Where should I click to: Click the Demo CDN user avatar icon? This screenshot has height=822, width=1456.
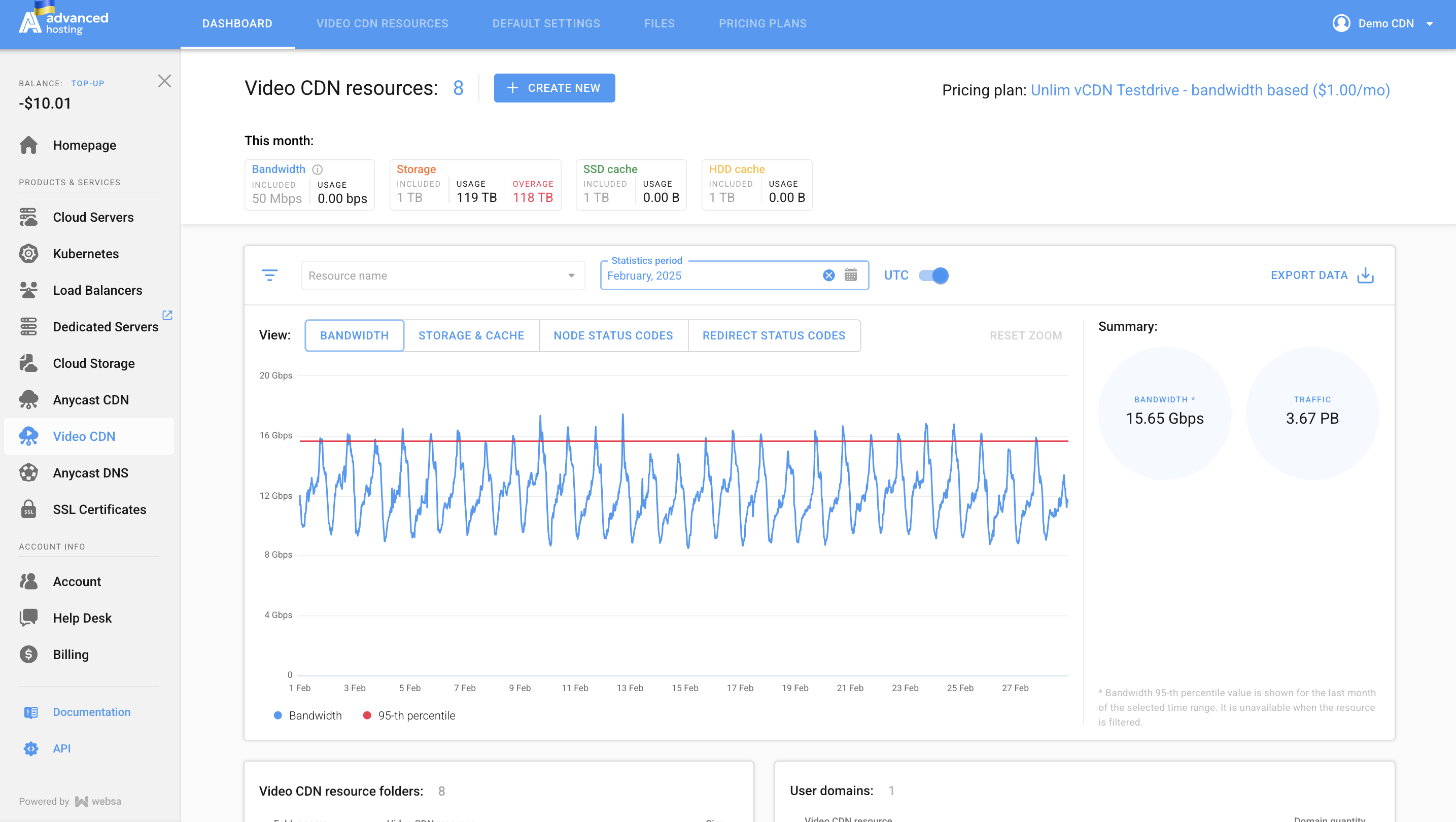point(1341,23)
